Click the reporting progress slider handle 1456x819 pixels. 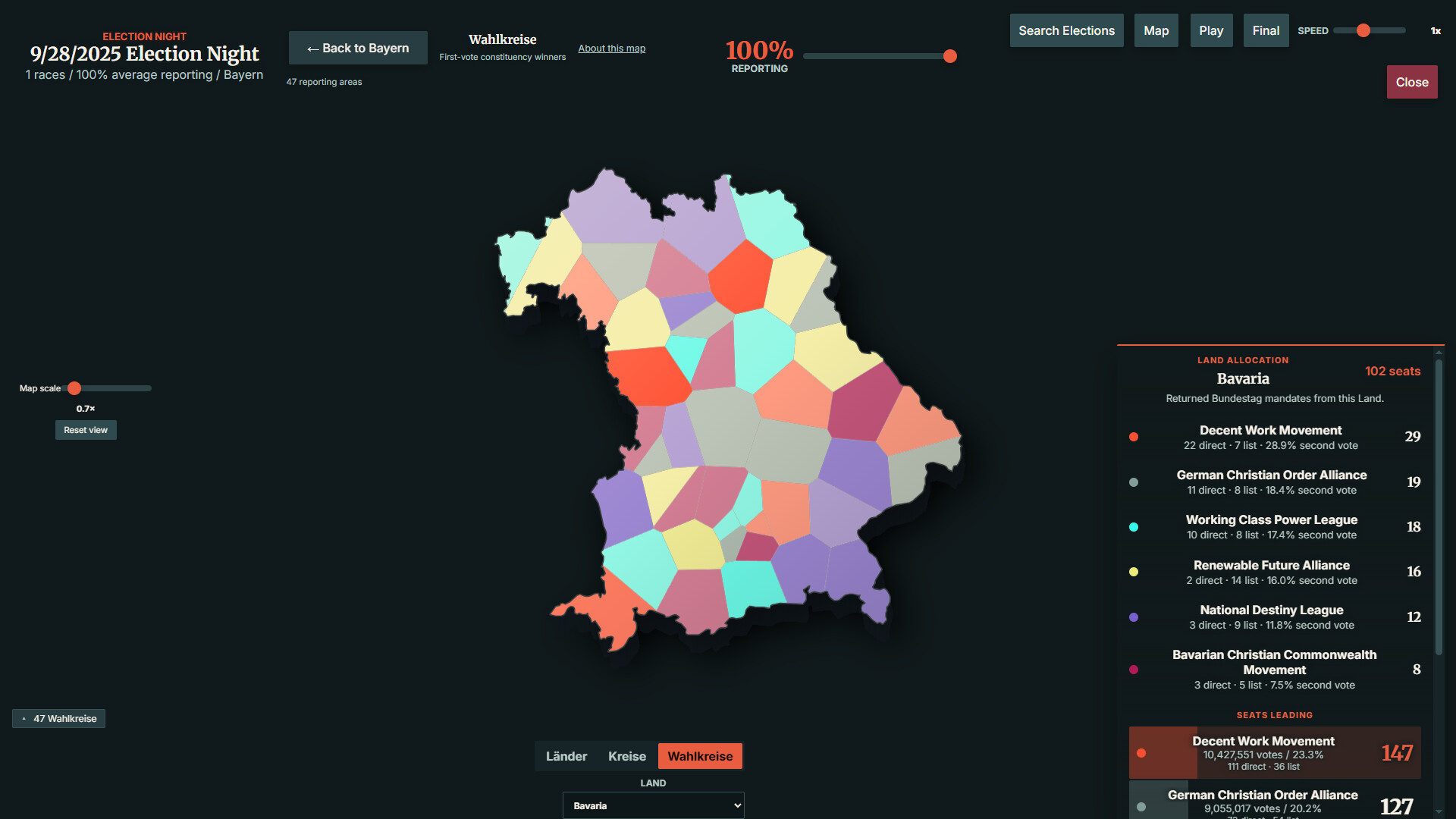pyautogui.click(x=949, y=56)
